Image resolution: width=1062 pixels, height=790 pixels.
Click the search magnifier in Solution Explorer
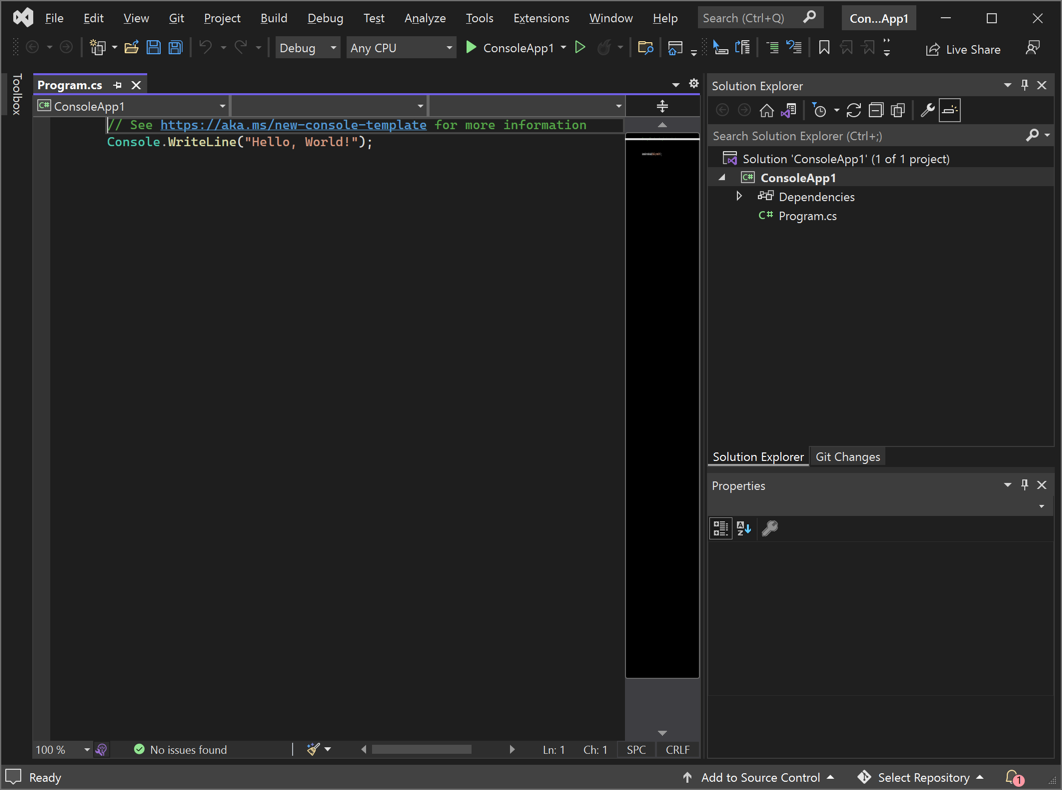1032,136
